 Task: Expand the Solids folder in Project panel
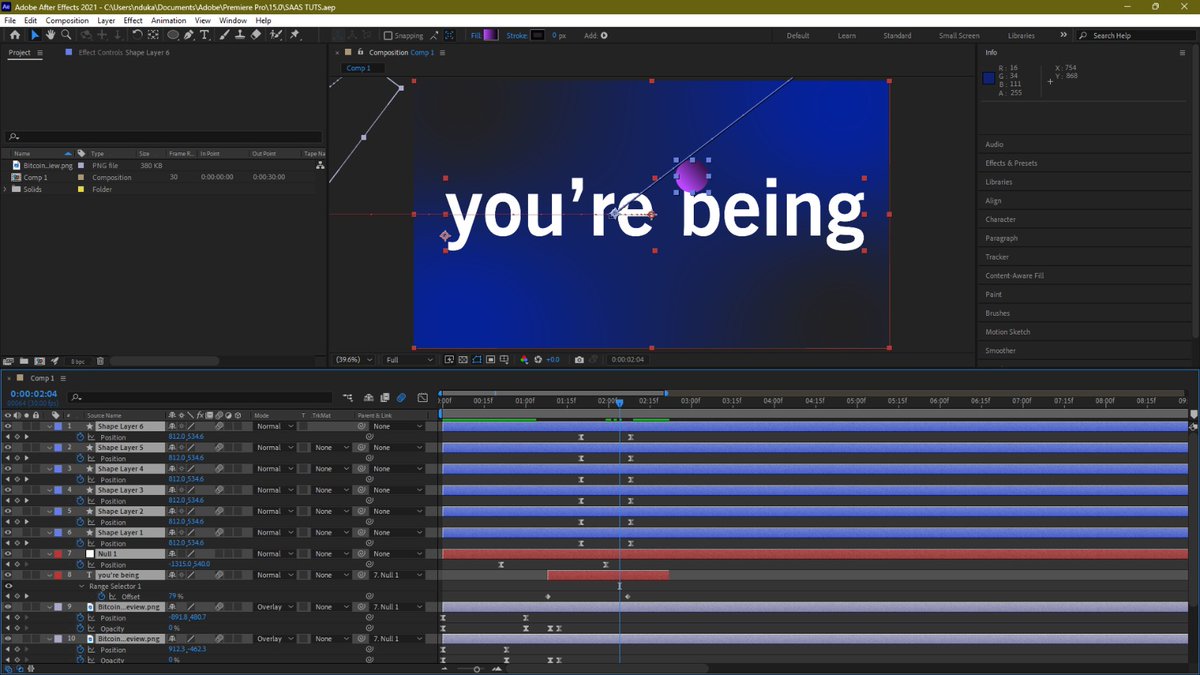[6, 189]
